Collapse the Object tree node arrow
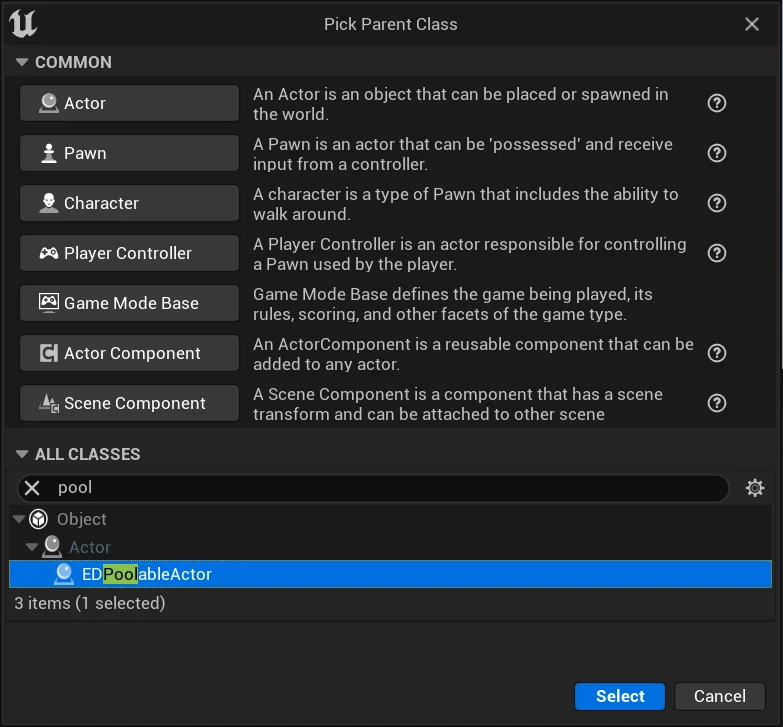The height and width of the screenshot is (727, 783). pos(18,519)
